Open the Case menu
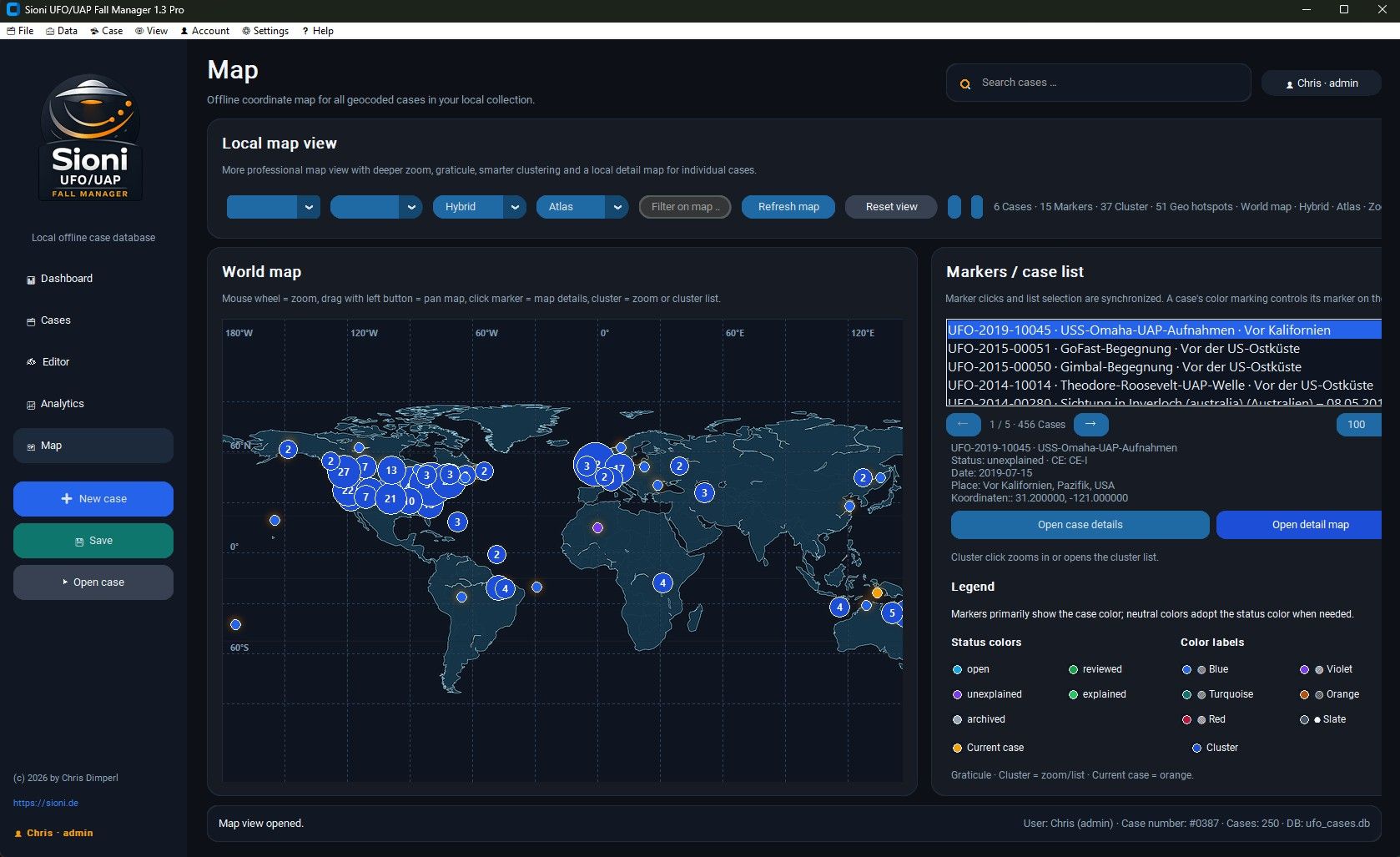The width and height of the screenshot is (1400, 857). tap(107, 31)
